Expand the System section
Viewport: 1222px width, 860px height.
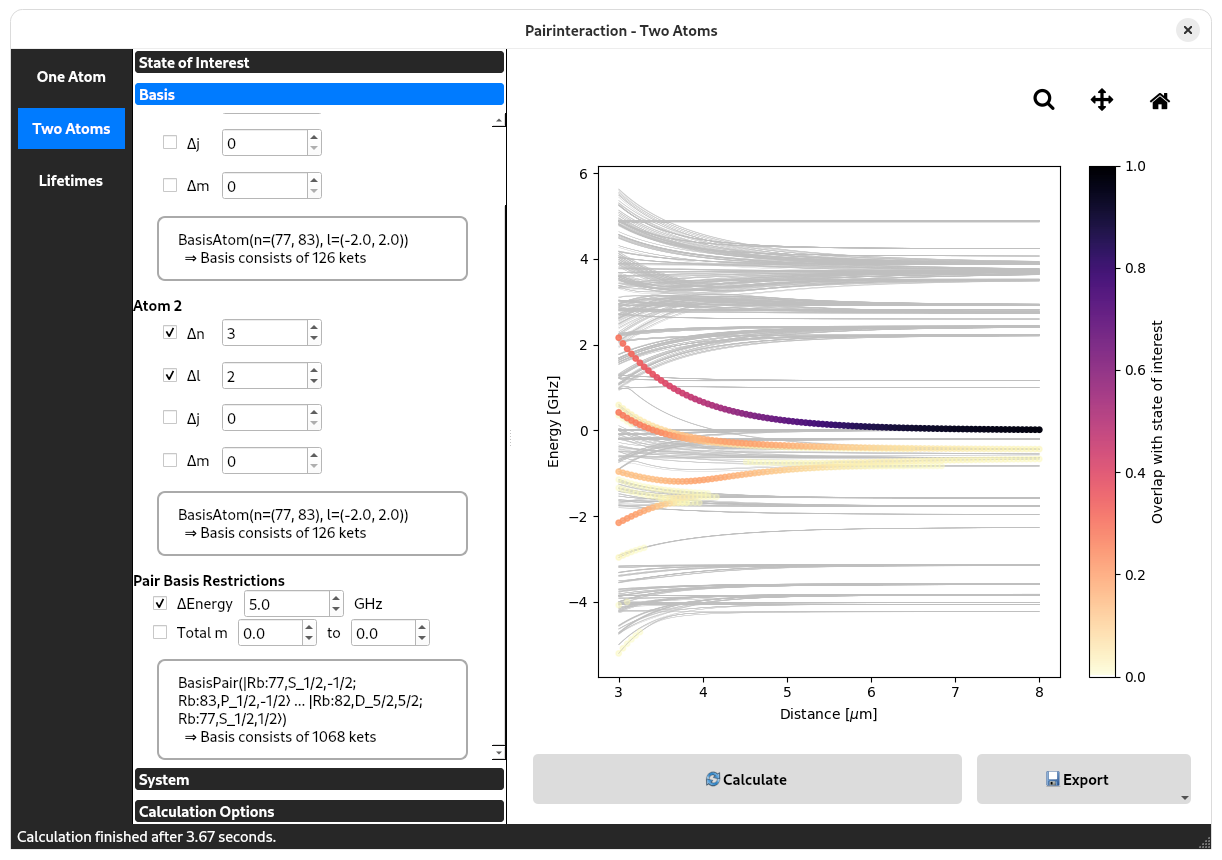pyautogui.click(x=319, y=780)
